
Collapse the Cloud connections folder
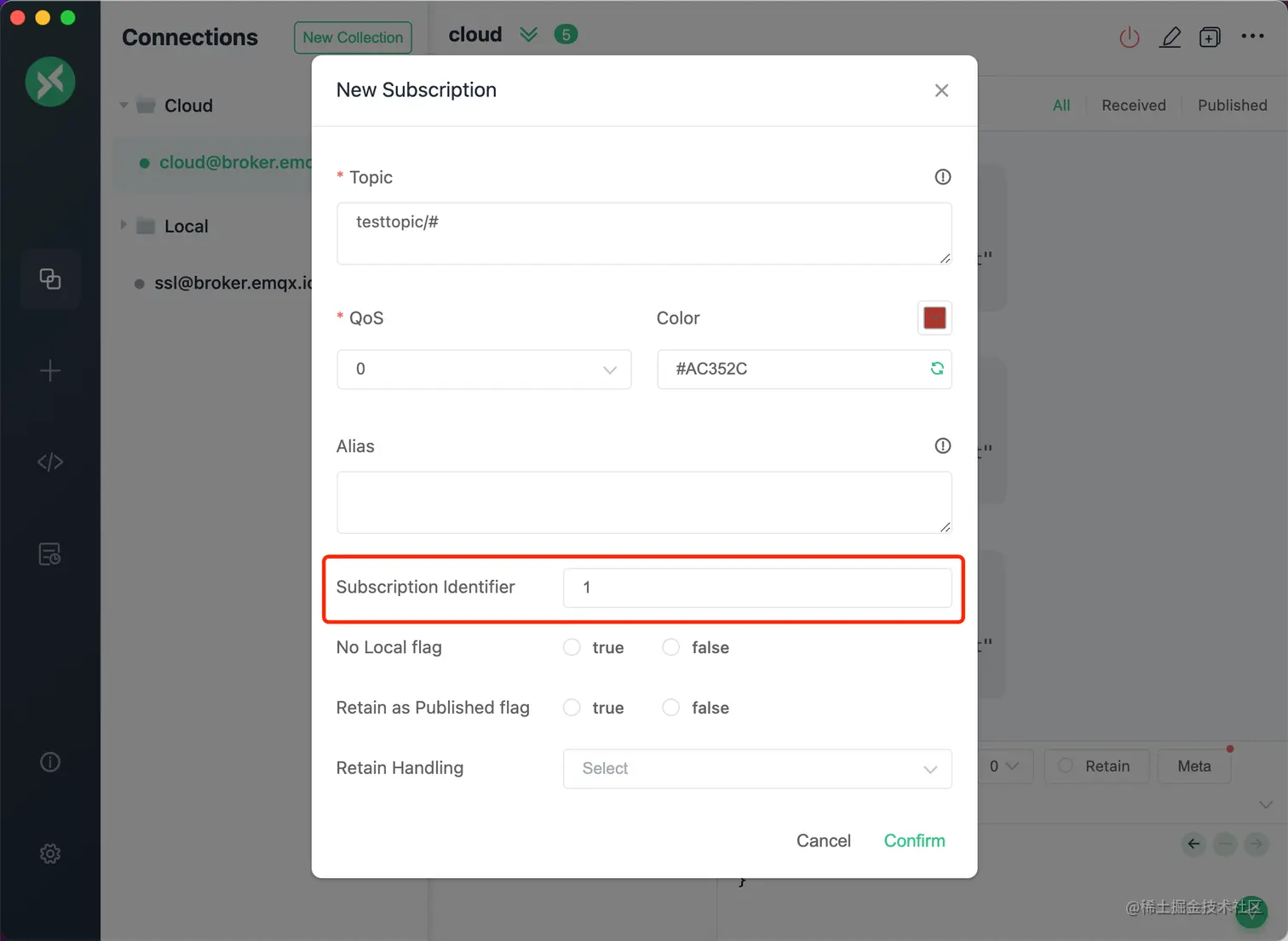click(124, 105)
